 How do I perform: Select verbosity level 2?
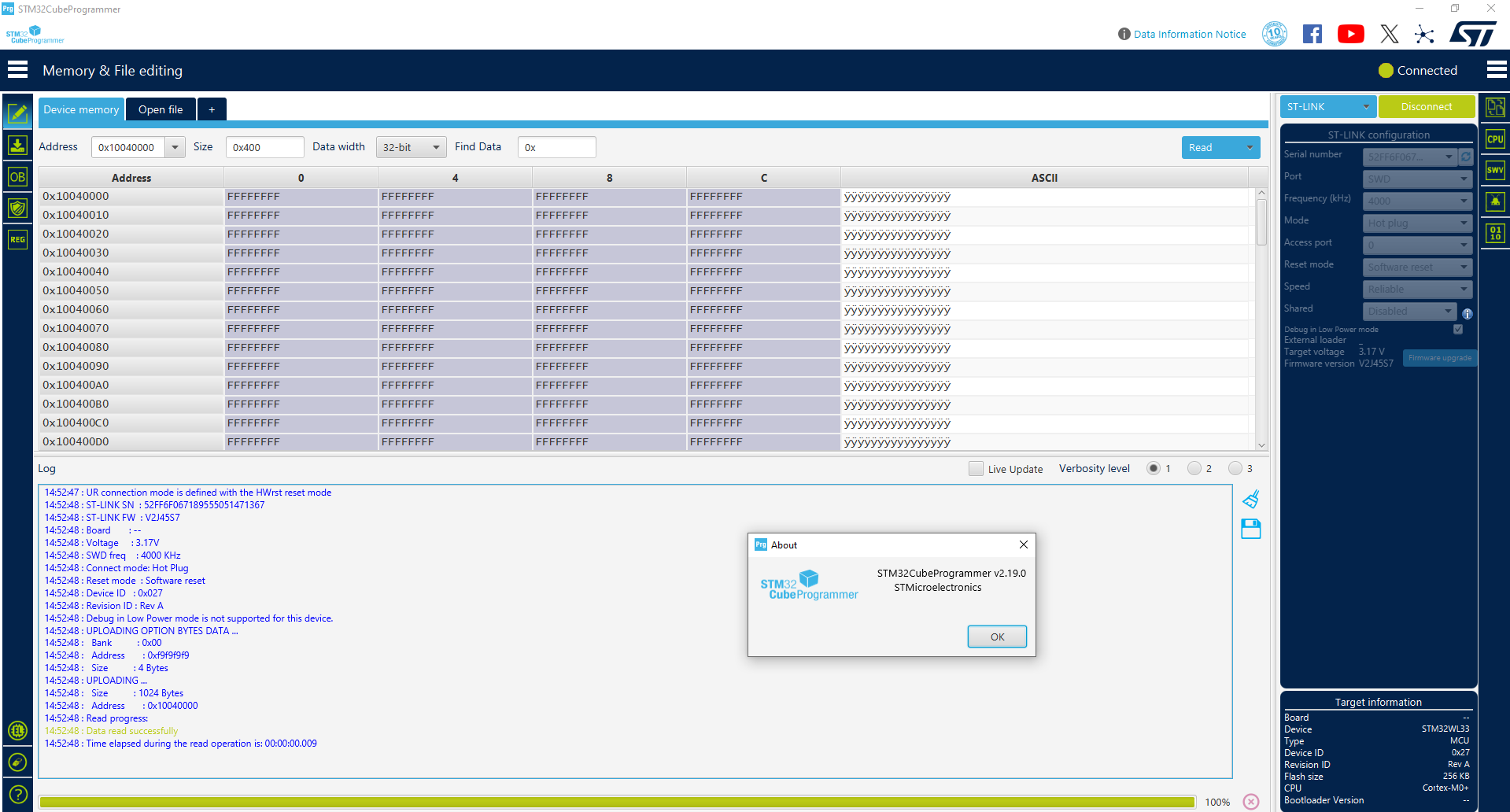1194,468
